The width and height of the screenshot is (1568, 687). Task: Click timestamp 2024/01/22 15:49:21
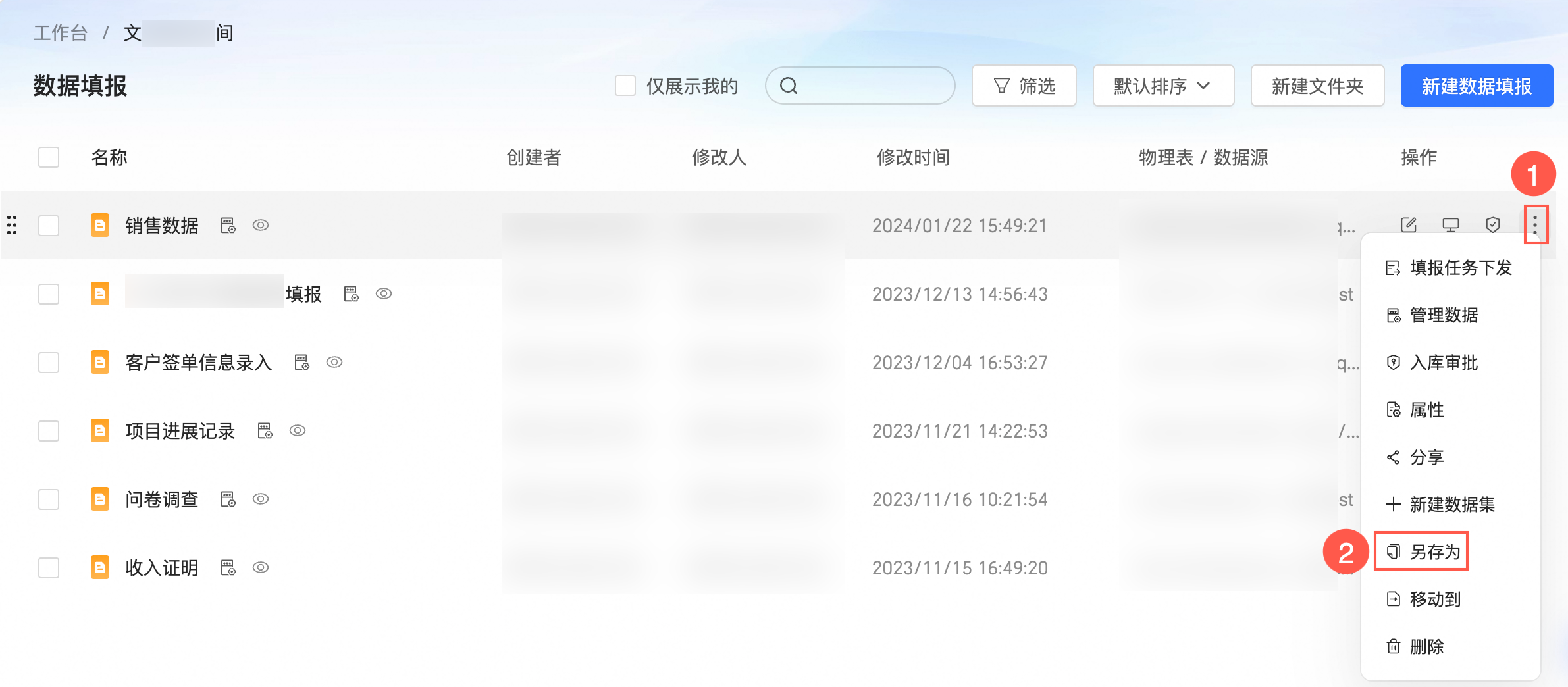click(960, 226)
